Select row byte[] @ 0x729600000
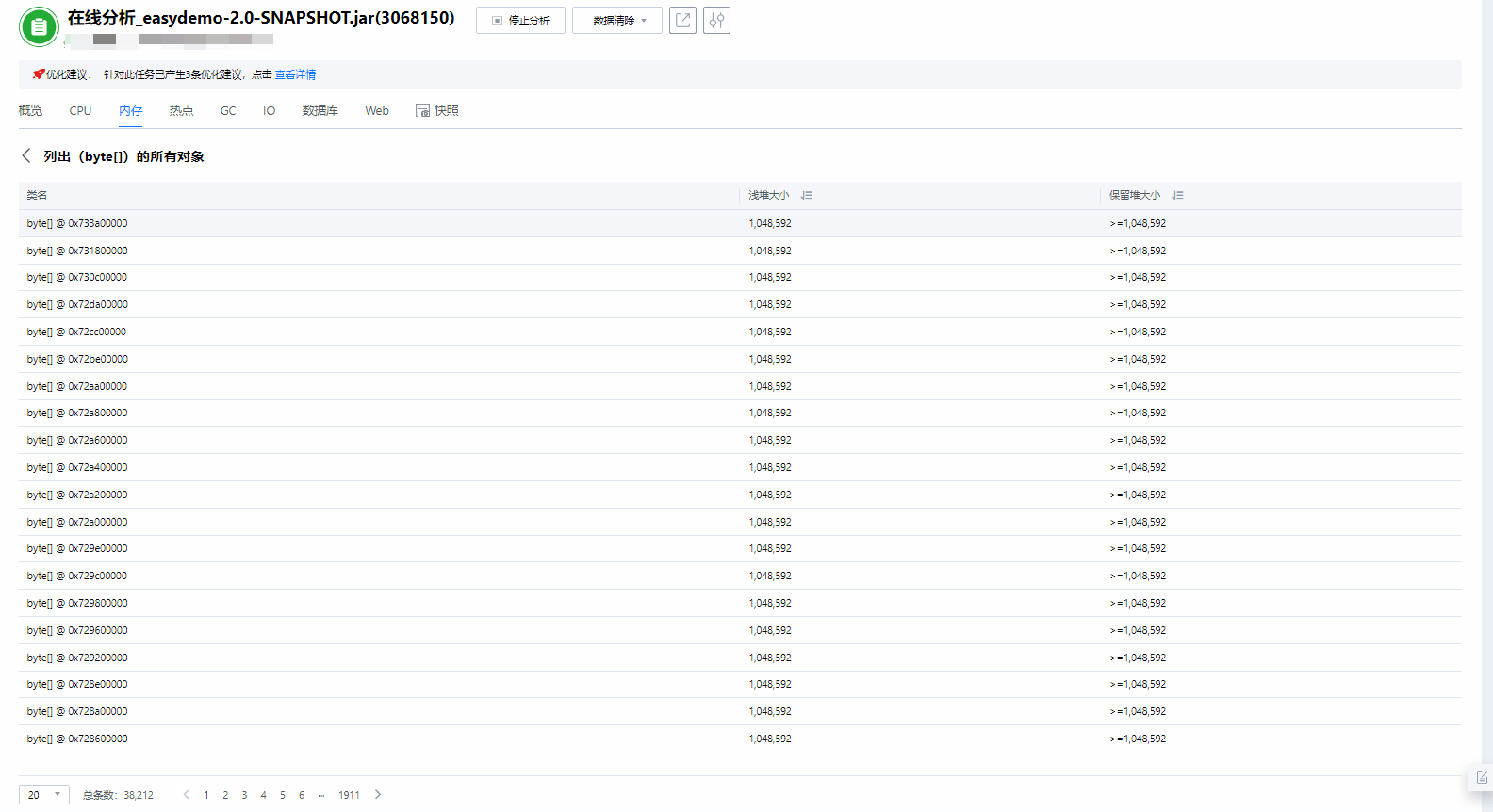Viewport: 1493px width, 812px height. (740, 630)
